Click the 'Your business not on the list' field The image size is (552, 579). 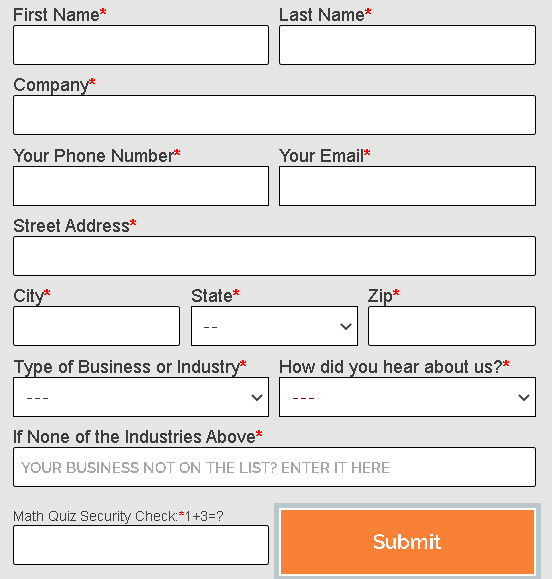coord(274,467)
